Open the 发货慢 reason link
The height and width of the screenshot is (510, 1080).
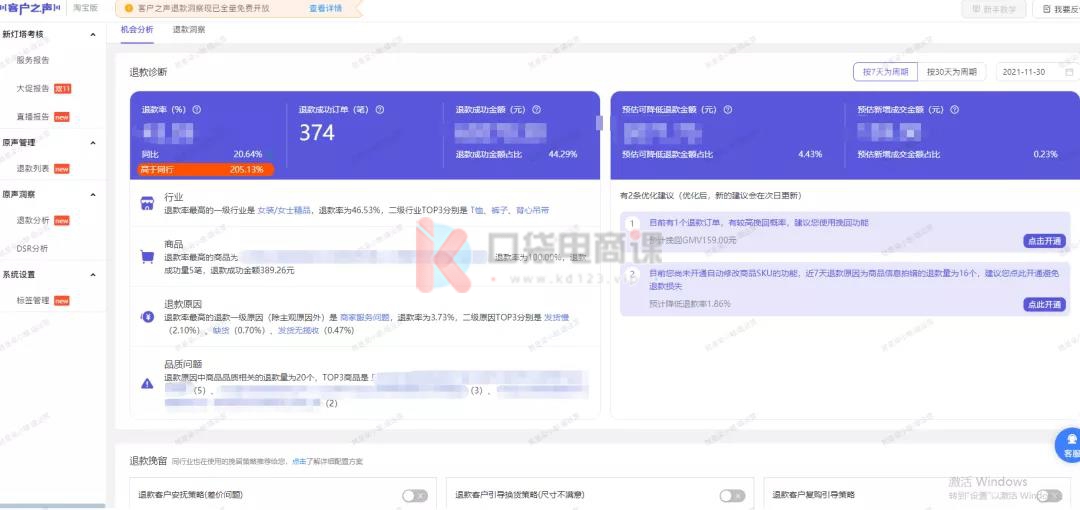[x=557, y=318]
